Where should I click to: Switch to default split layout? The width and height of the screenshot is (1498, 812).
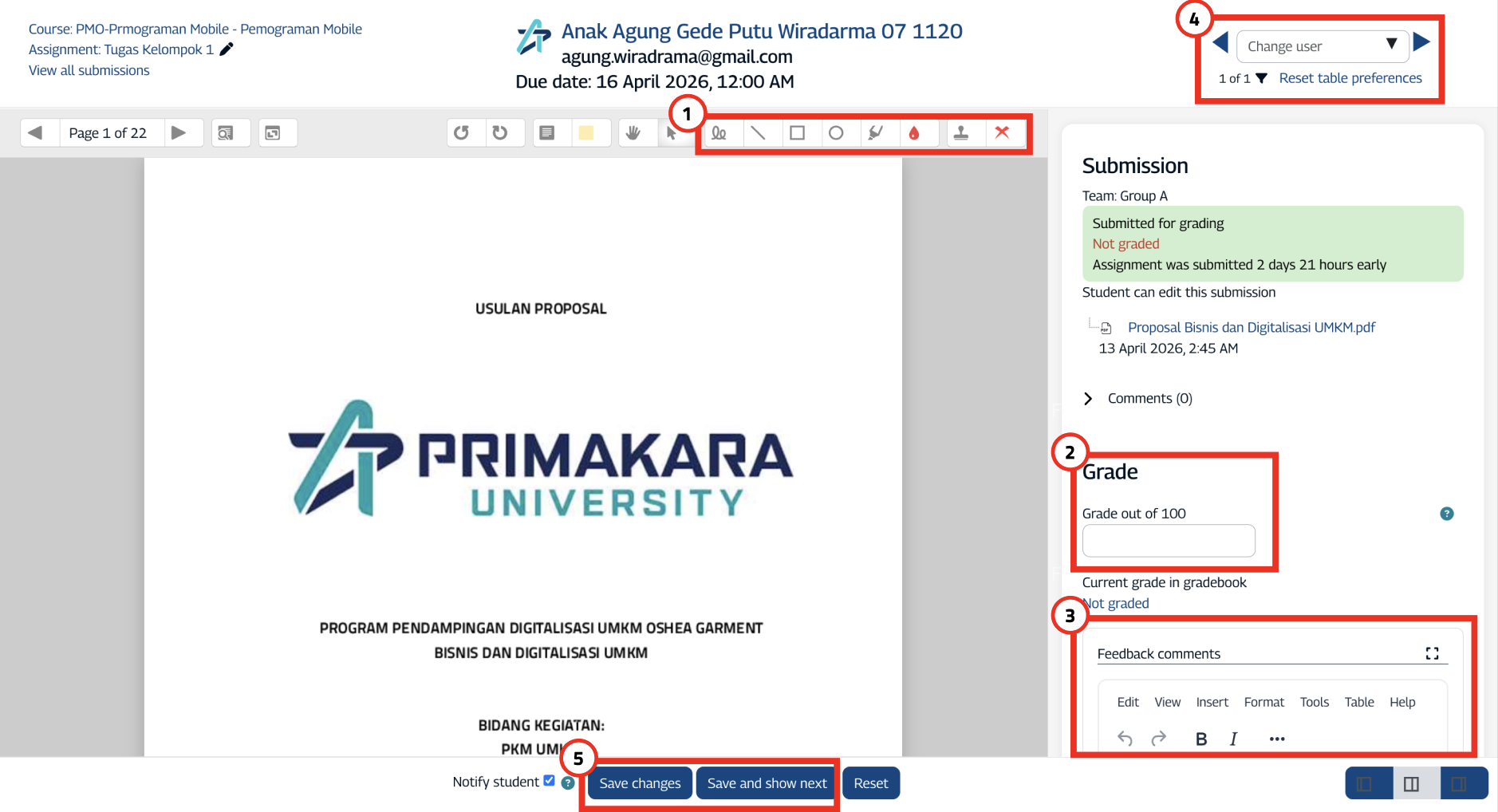(x=1412, y=784)
